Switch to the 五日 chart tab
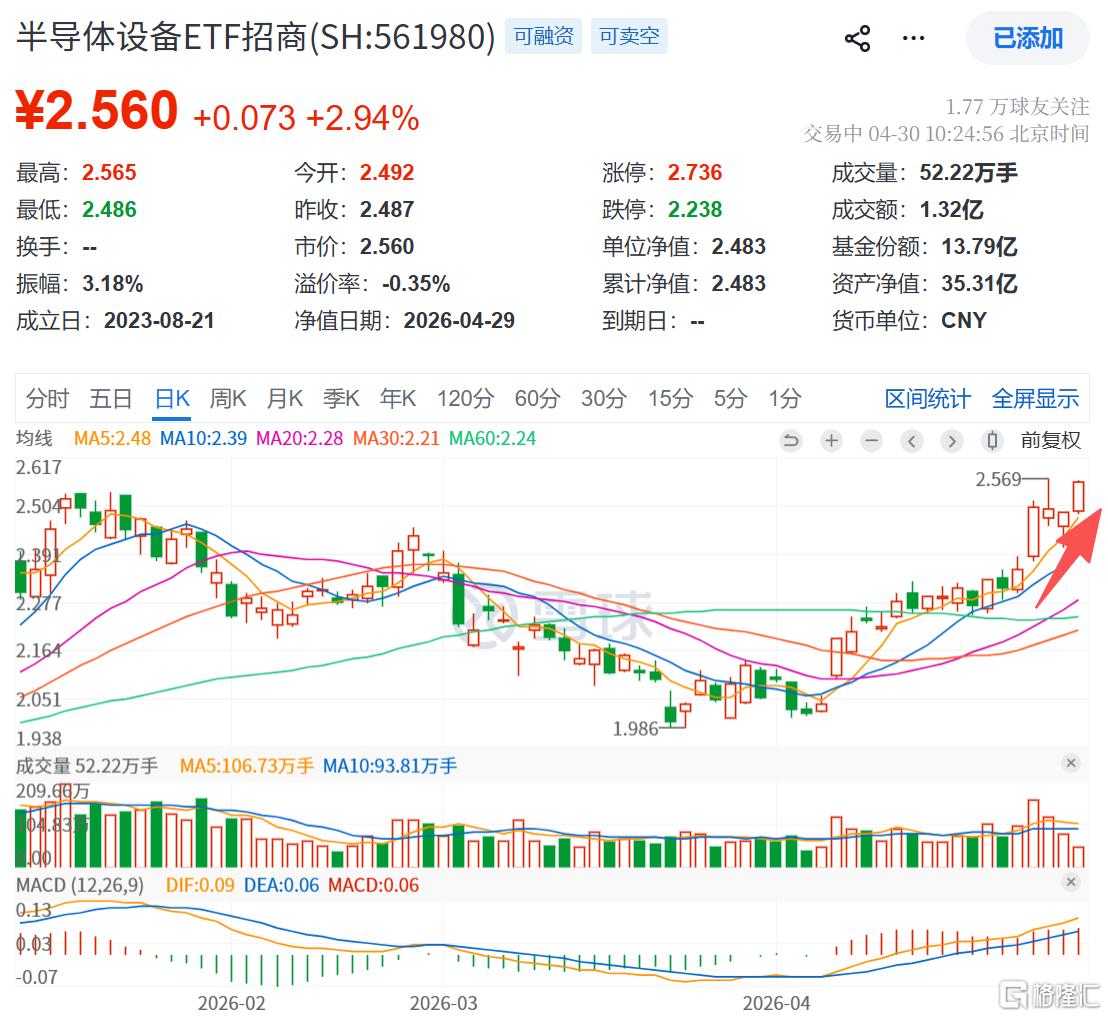The image size is (1108, 1018). pos(111,398)
